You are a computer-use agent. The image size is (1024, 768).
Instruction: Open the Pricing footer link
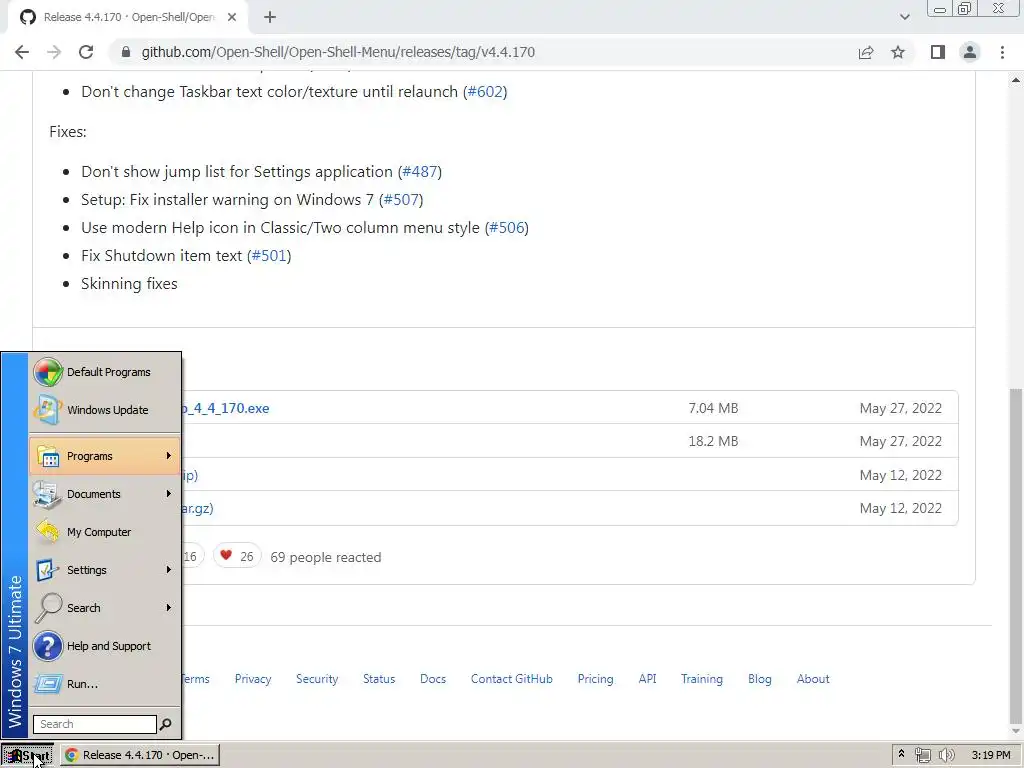[x=595, y=679]
